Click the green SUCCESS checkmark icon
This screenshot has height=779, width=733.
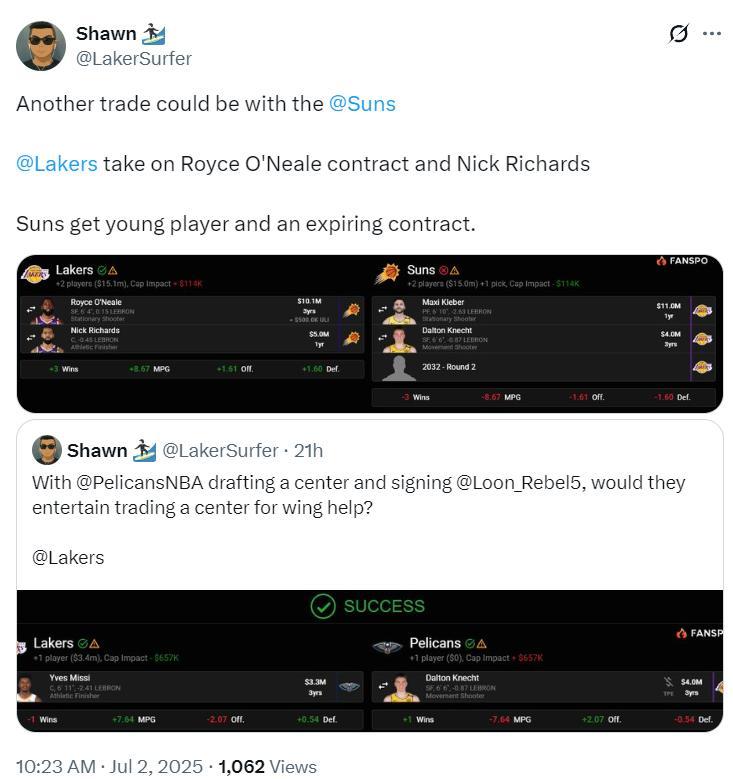[323, 607]
